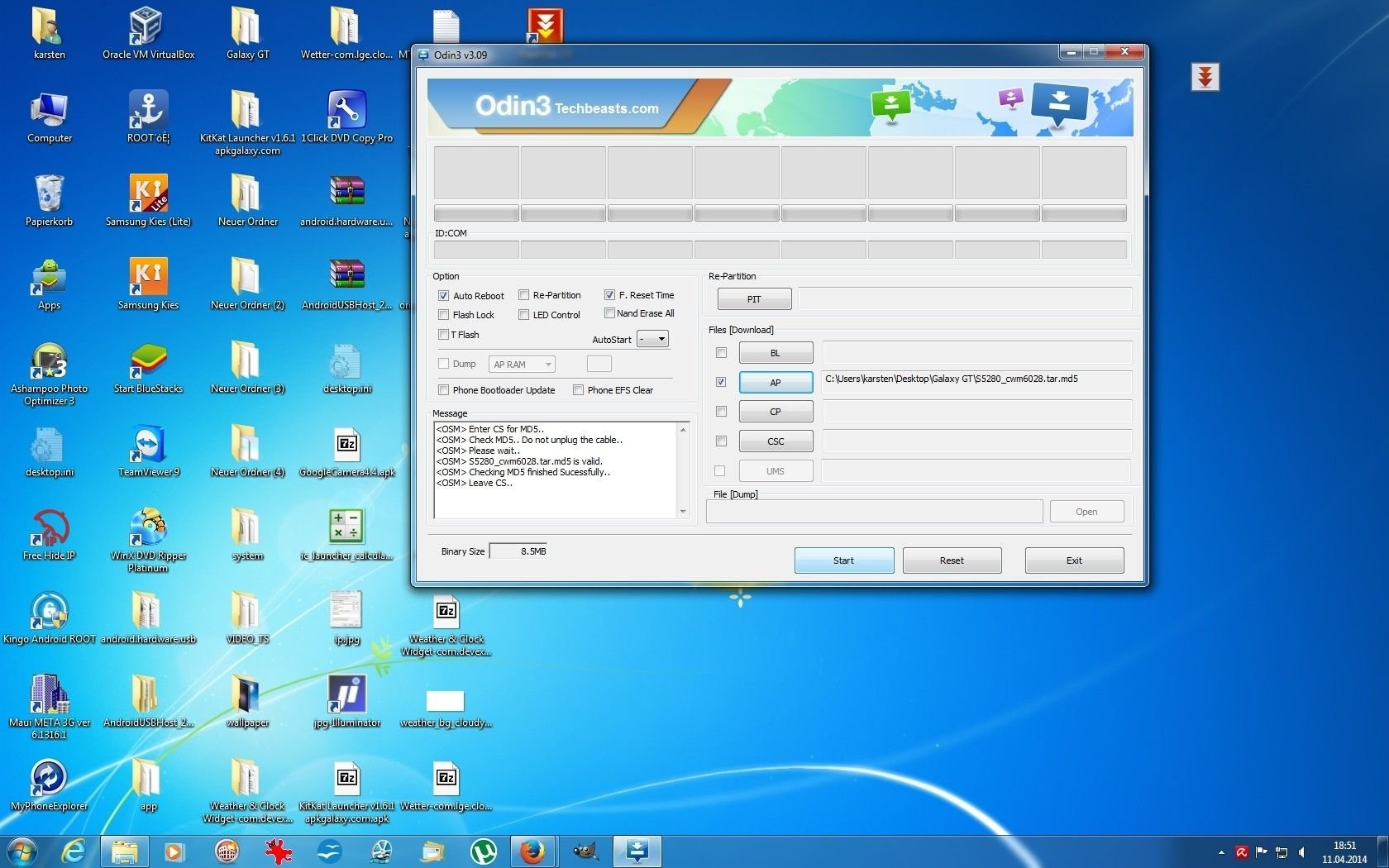Click the CP file button
This screenshot has height=868, width=1389.
[776, 411]
